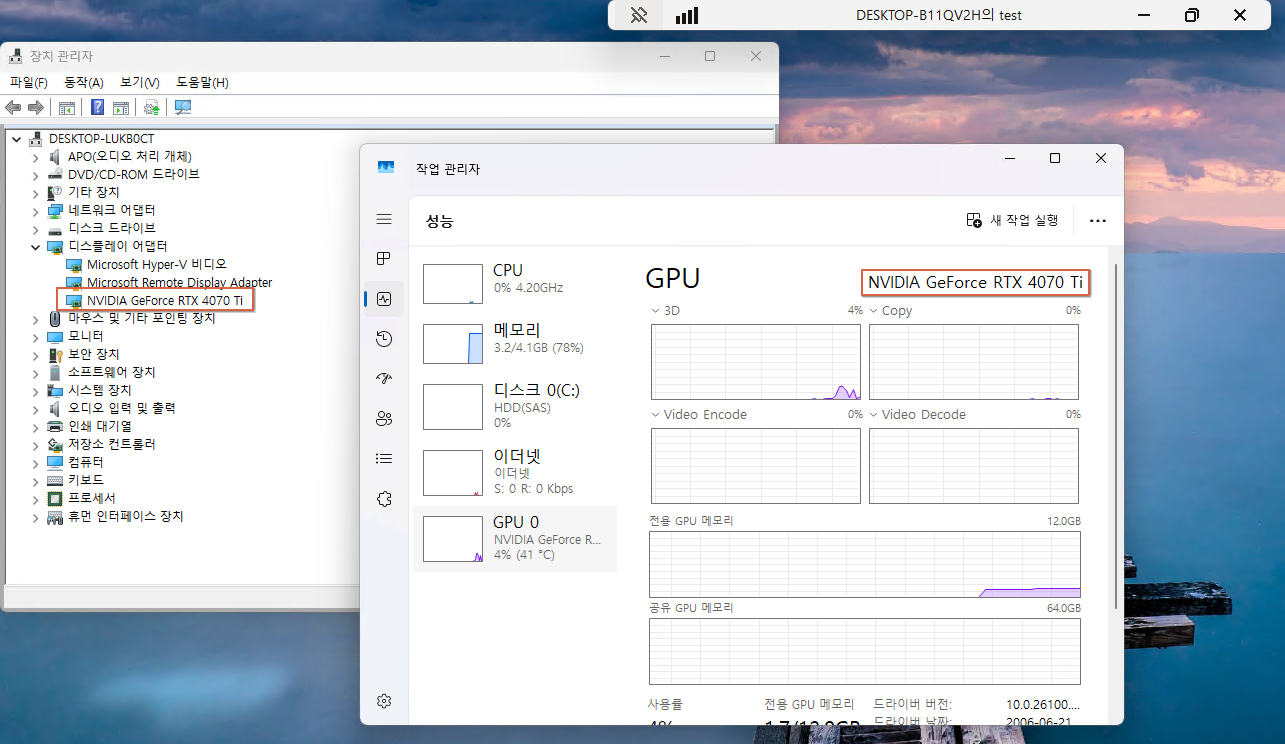Expand 키보드 chevron
Screen dimensions: 1285x744
[36, 480]
